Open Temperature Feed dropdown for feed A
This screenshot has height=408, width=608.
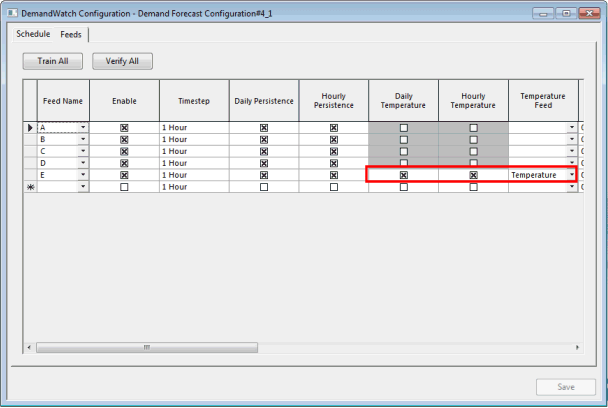click(x=572, y=128)
